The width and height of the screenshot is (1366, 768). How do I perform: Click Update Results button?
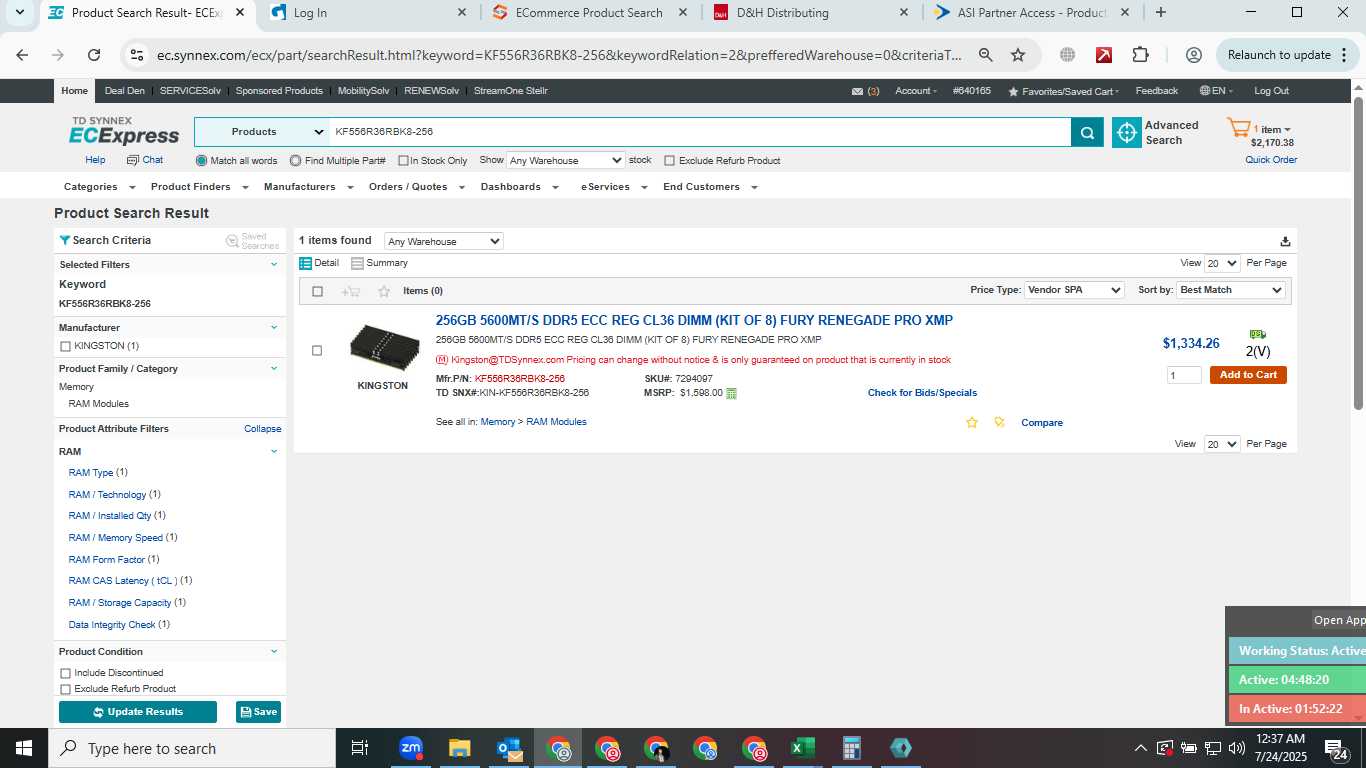tap(138, 712)
